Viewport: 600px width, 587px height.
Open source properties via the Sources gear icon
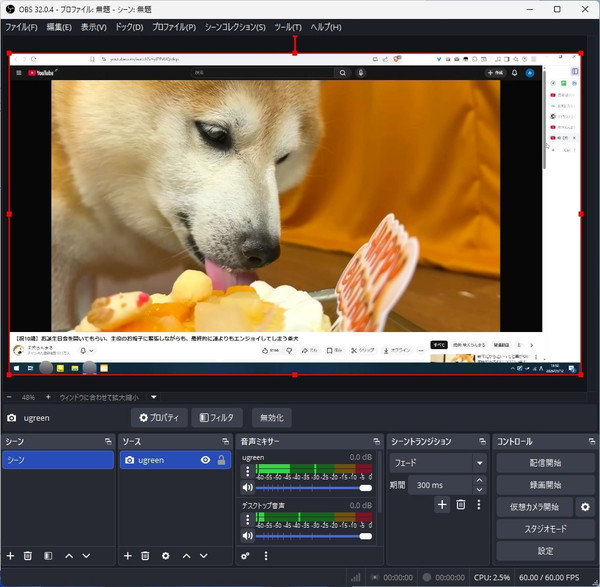[x=165, y=555]
